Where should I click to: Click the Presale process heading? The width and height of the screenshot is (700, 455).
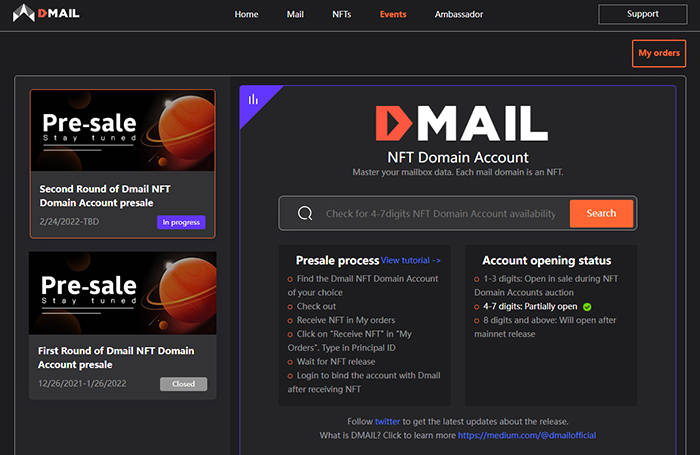coord(337,260)
